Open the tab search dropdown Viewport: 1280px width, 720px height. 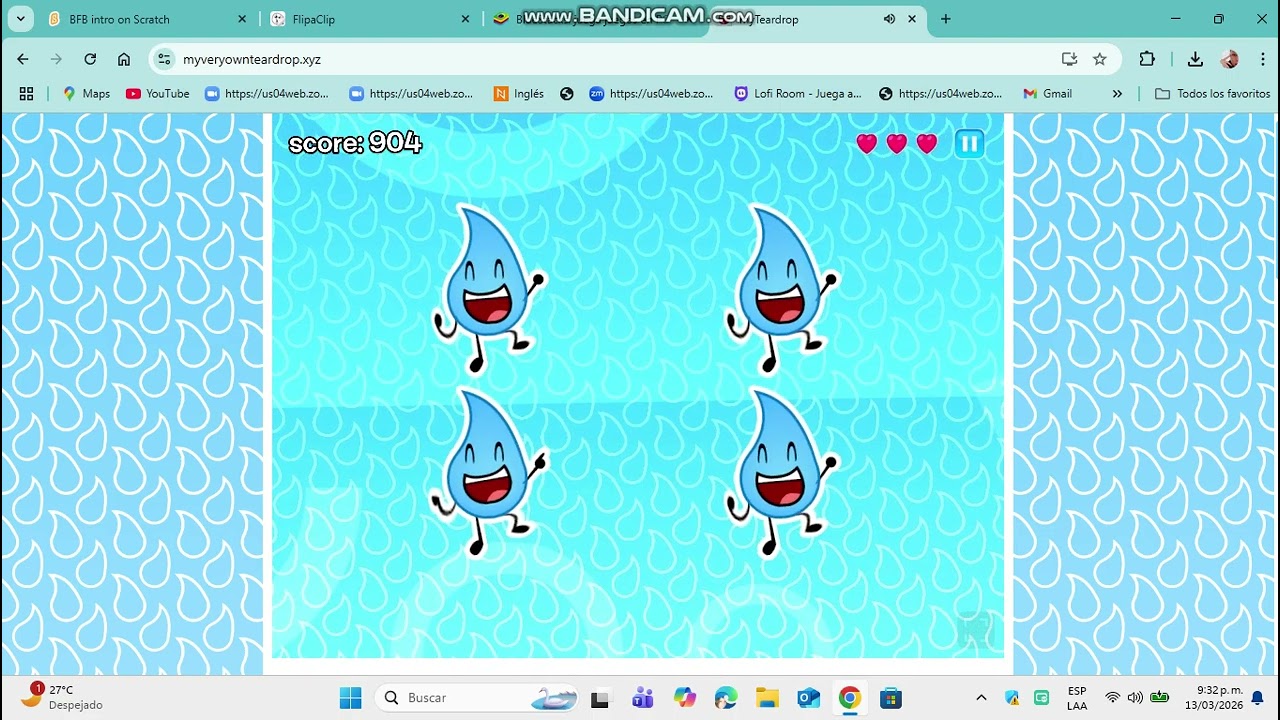point(20,19)
